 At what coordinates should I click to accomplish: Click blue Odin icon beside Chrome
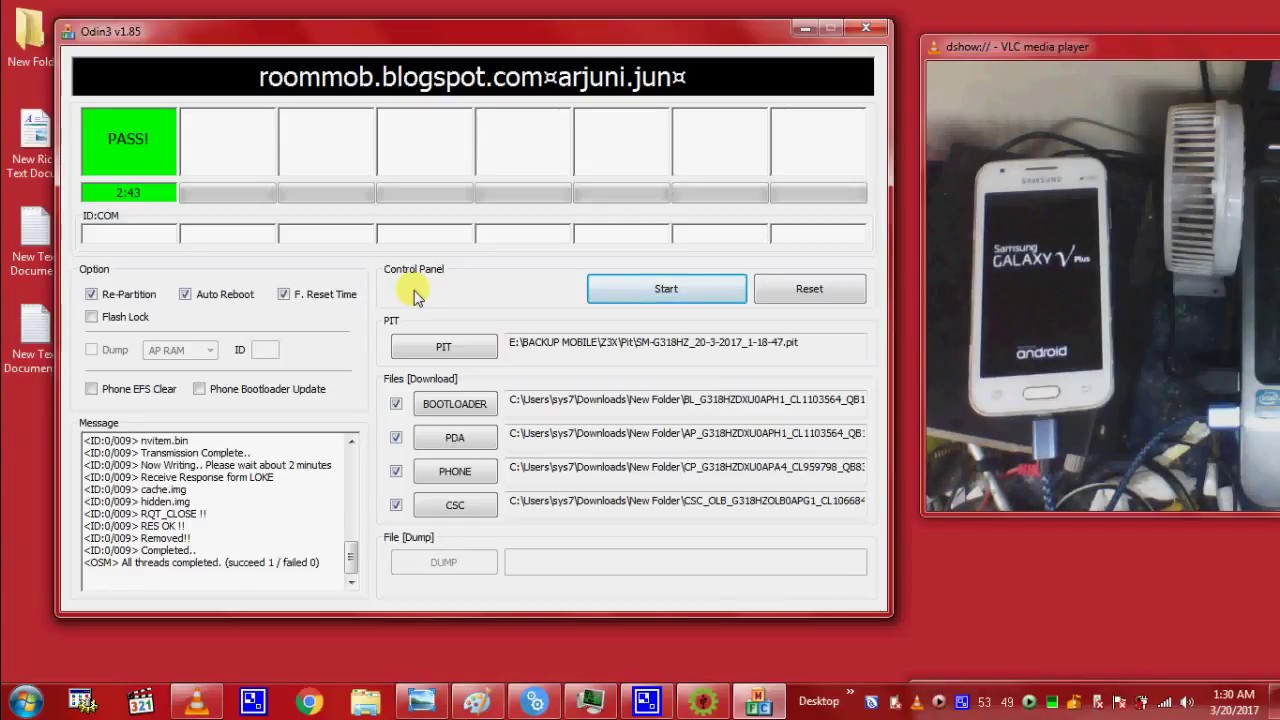(x=253, y=702)
